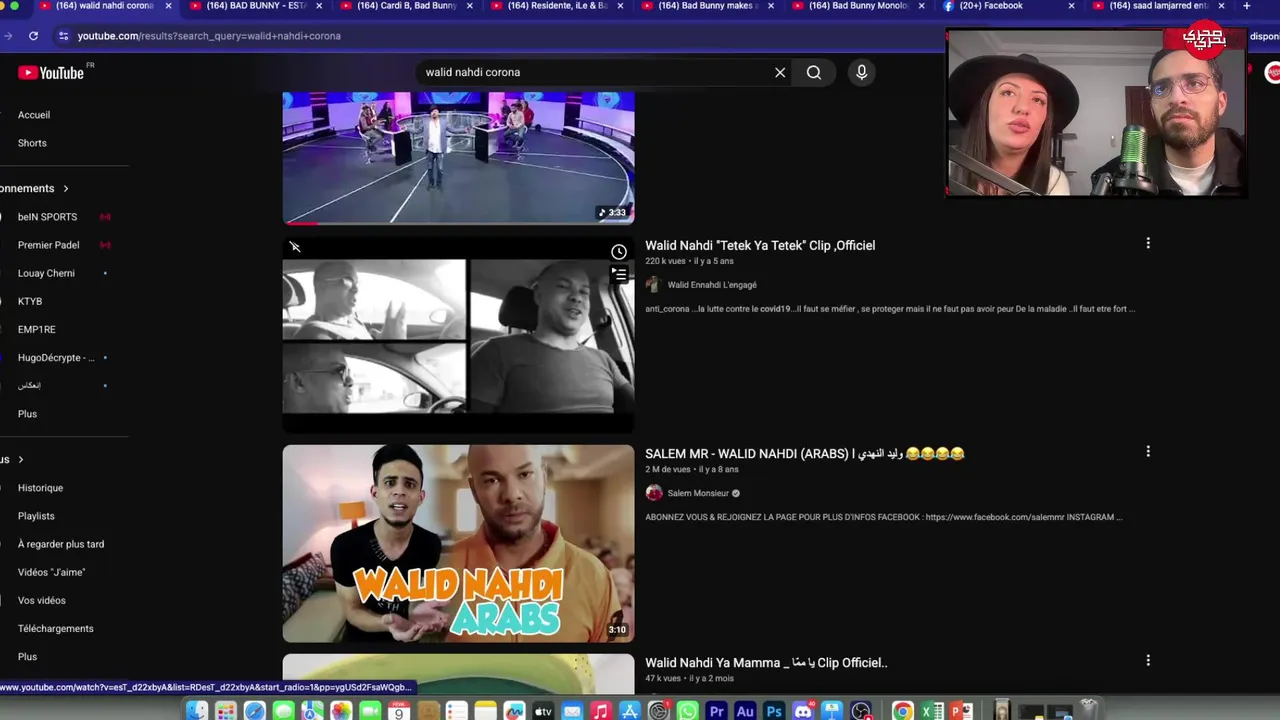This screenshot has width=1280, height=720.
Task: Open a new browser tab with plus button
Action: tap(1246, 6)
